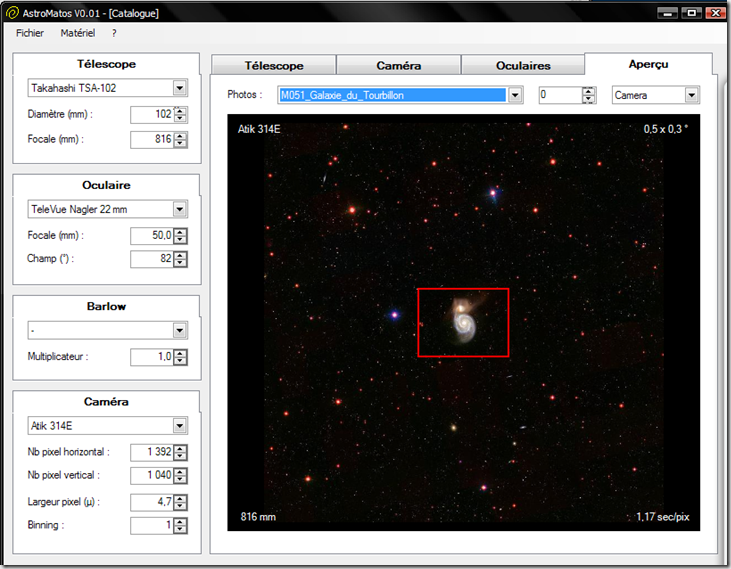Expand the Takahashi TSA-102 telescope dropdown
This screenshot has width=731, height=569.
[179, 88]
